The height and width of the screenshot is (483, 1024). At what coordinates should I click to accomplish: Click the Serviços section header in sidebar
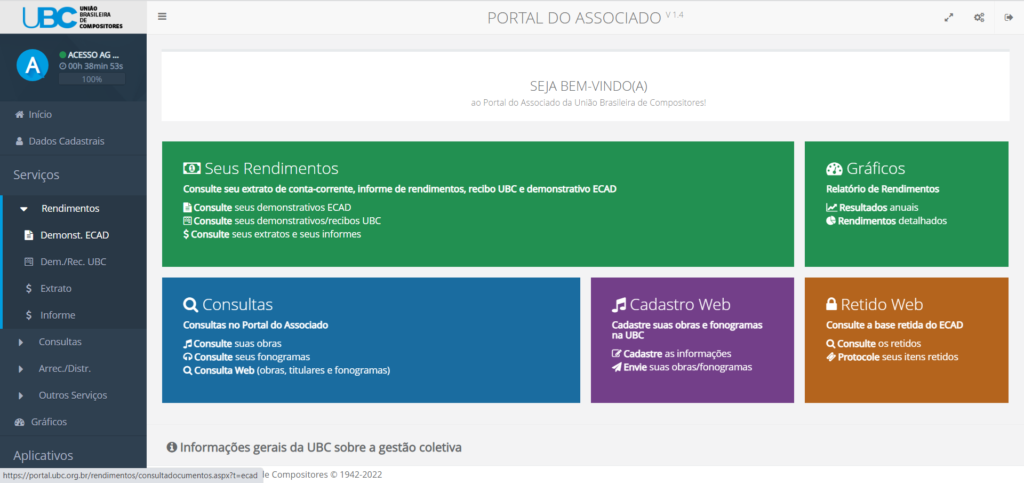(36, 175)
